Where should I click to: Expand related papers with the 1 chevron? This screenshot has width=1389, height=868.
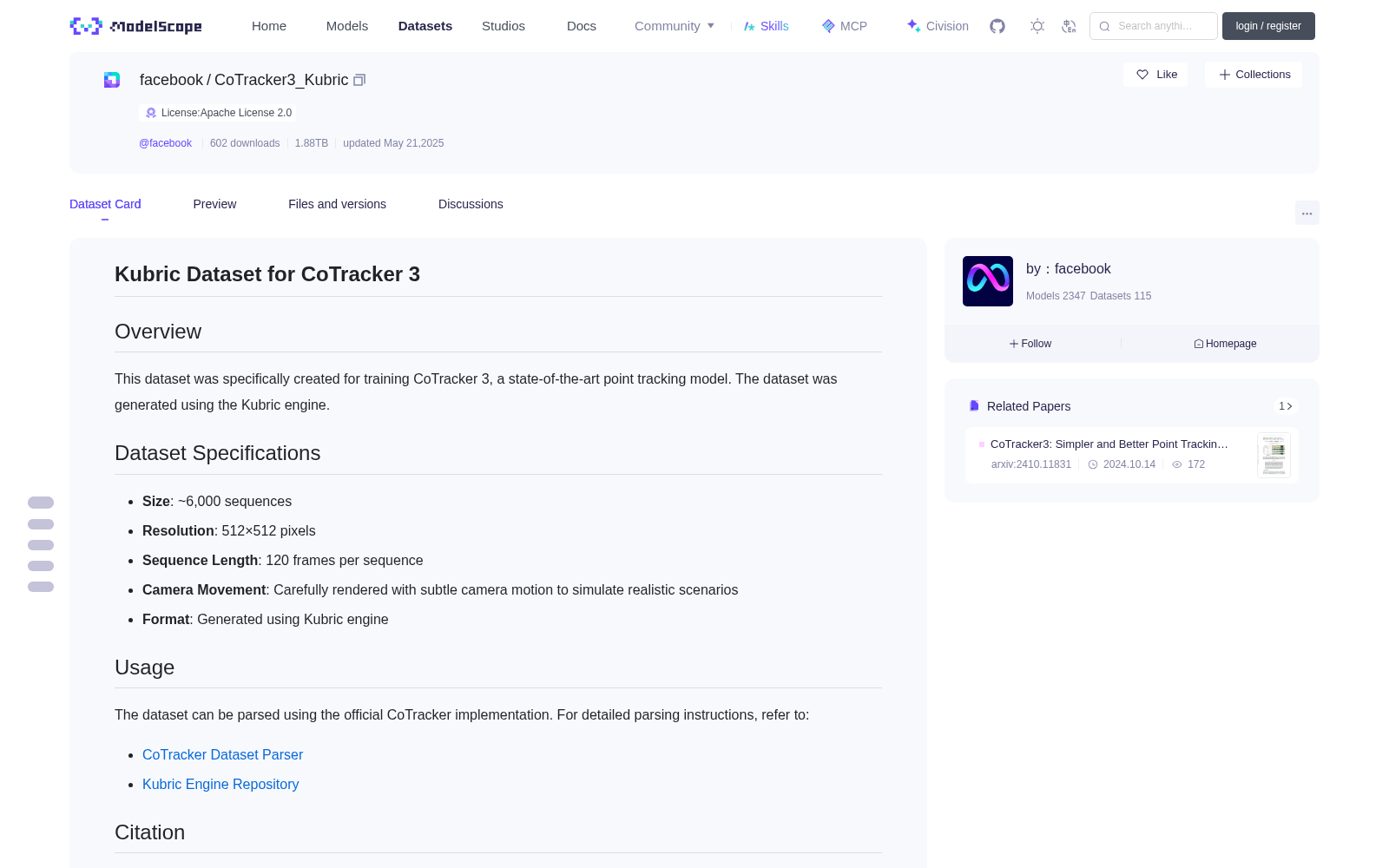point(1286,406)
